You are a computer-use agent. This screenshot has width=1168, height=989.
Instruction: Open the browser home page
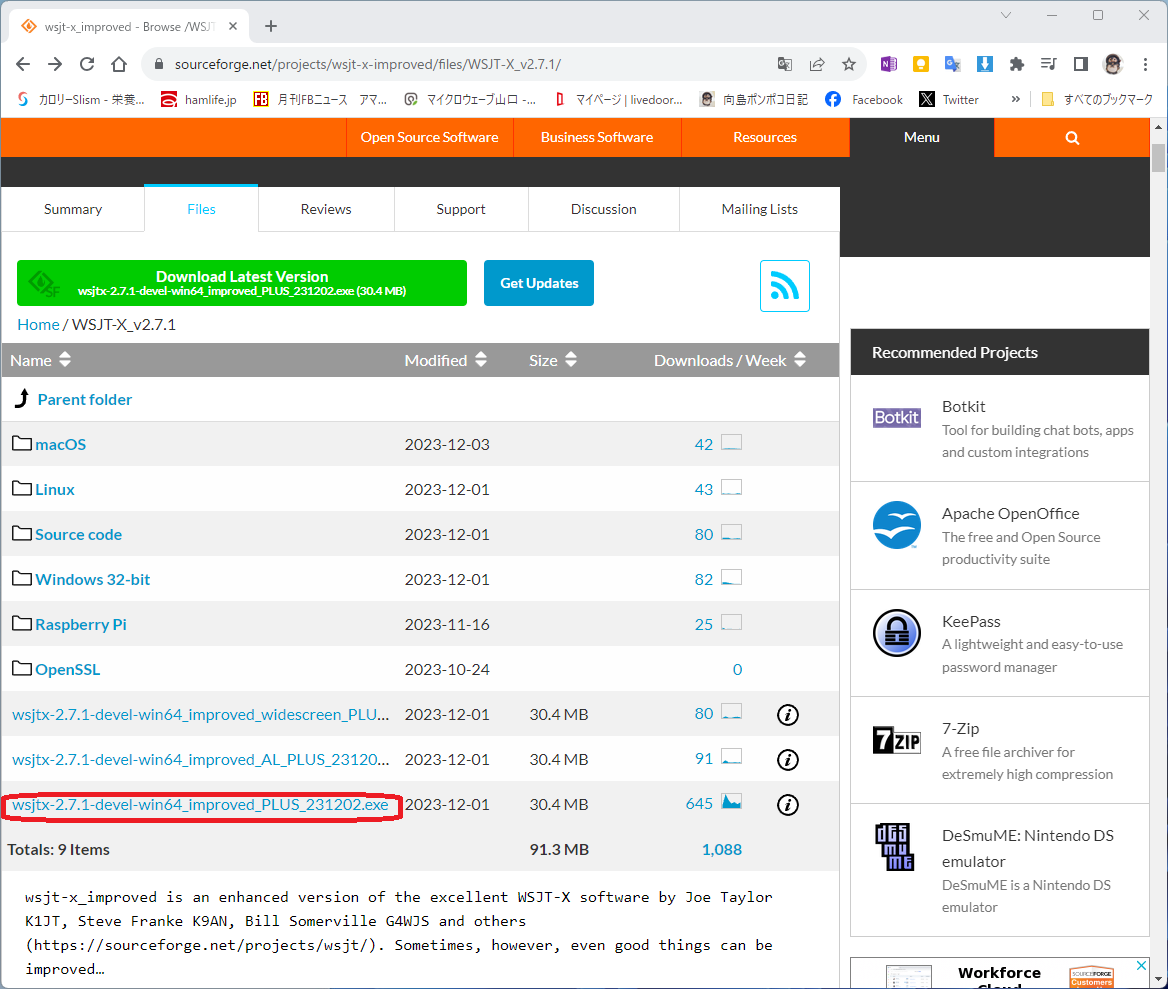(x=119, y=64)
